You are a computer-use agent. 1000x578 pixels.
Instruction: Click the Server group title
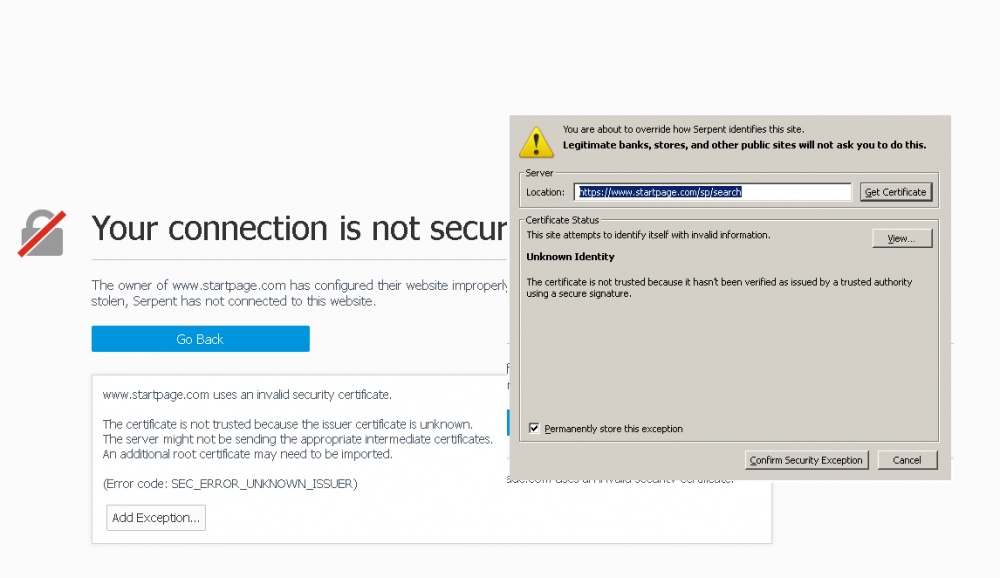click(x=539, y=173)
